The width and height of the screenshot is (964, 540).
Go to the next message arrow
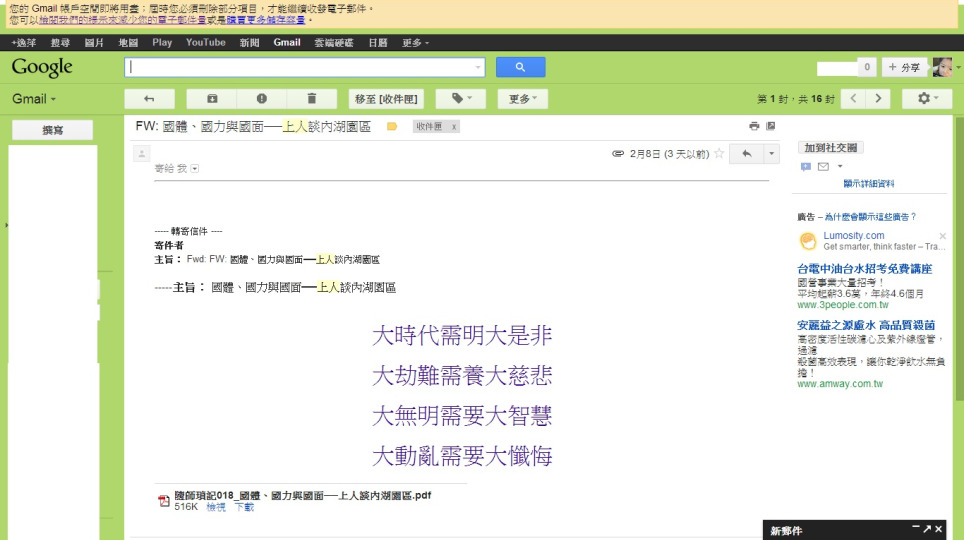point(877,99)
